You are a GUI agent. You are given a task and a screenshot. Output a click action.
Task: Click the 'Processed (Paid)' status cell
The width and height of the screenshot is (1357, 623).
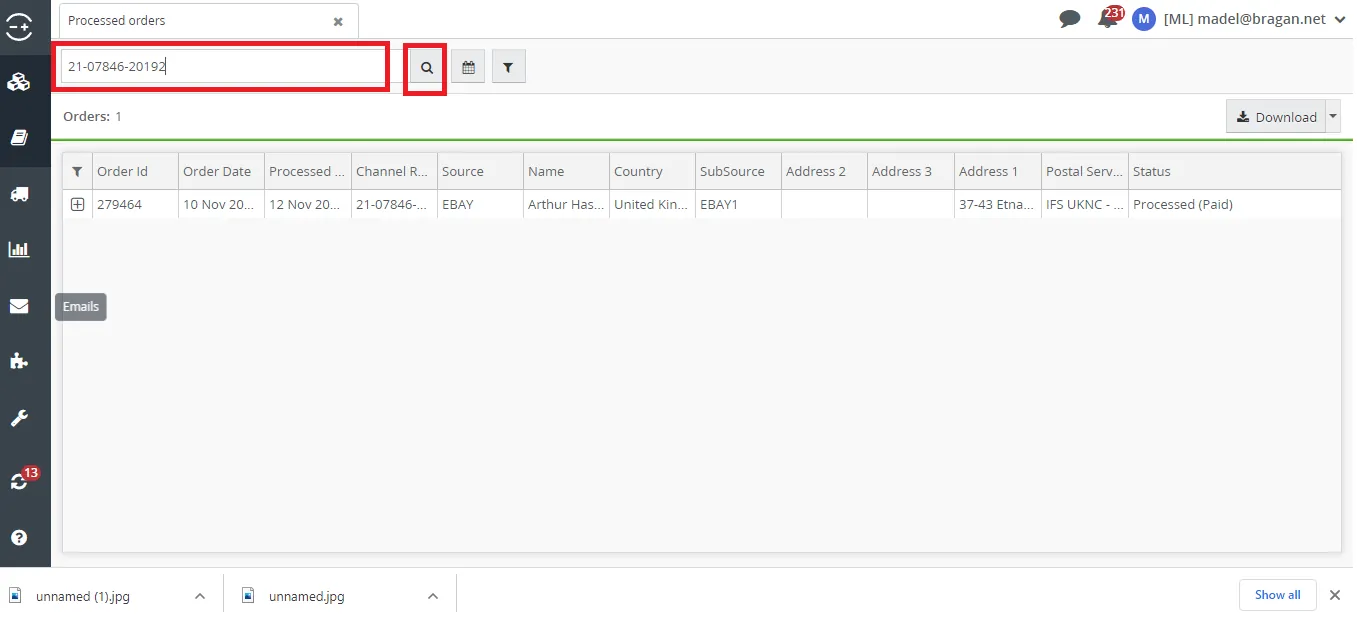pos(1235,204)
